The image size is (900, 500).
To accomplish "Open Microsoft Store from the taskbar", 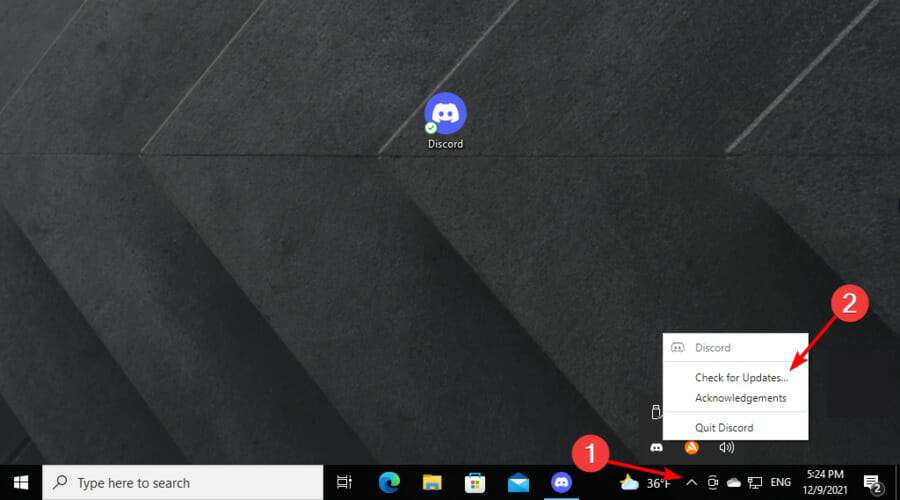I will pyautogui.click(x=475, y=483).
